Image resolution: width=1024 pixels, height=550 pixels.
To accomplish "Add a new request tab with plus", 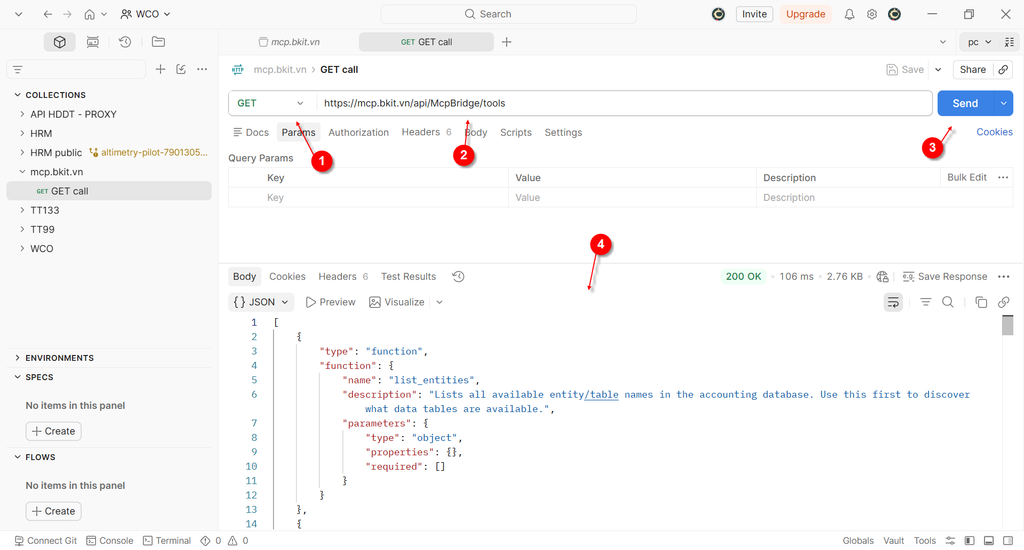I will (x=506, y=42).
